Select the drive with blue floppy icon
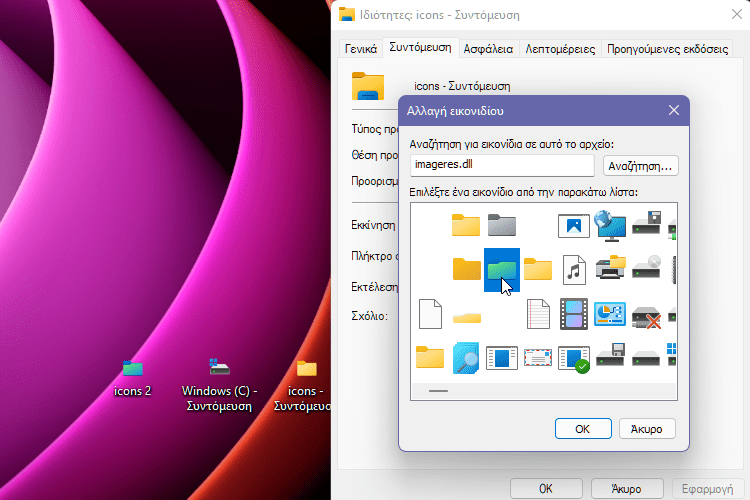Image resolution: width=750 pixels, height=500 pixels. tap(610, 355)
